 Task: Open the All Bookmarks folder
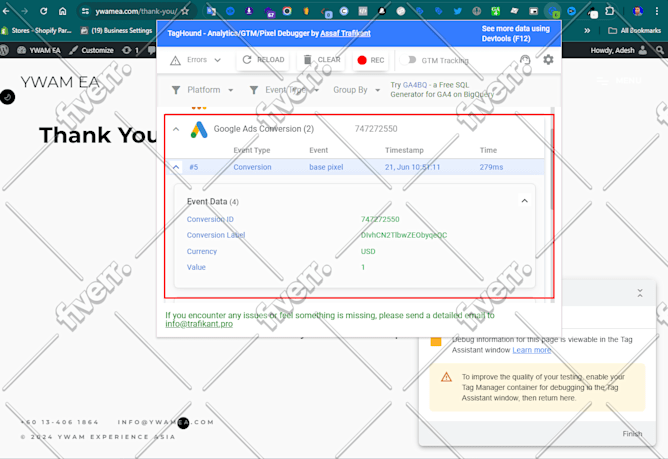point(634,30)
